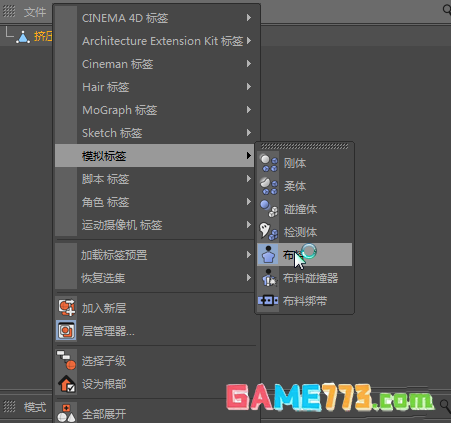Image resolution: width=451 pixels, height=423 pixels.
Task: Click the search magnifier at top right
Action: click(447, 9)
